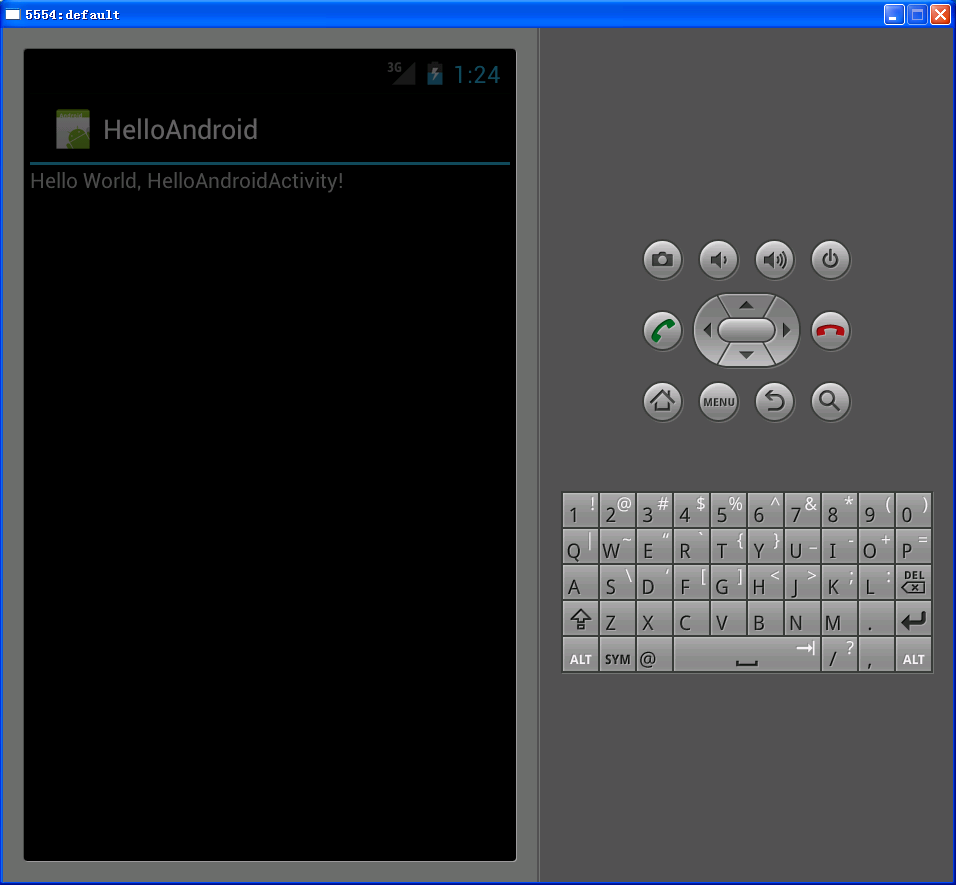This screenshot has height=885, width=956.
Task: Click the A key on keyboard
Action: 580,582
